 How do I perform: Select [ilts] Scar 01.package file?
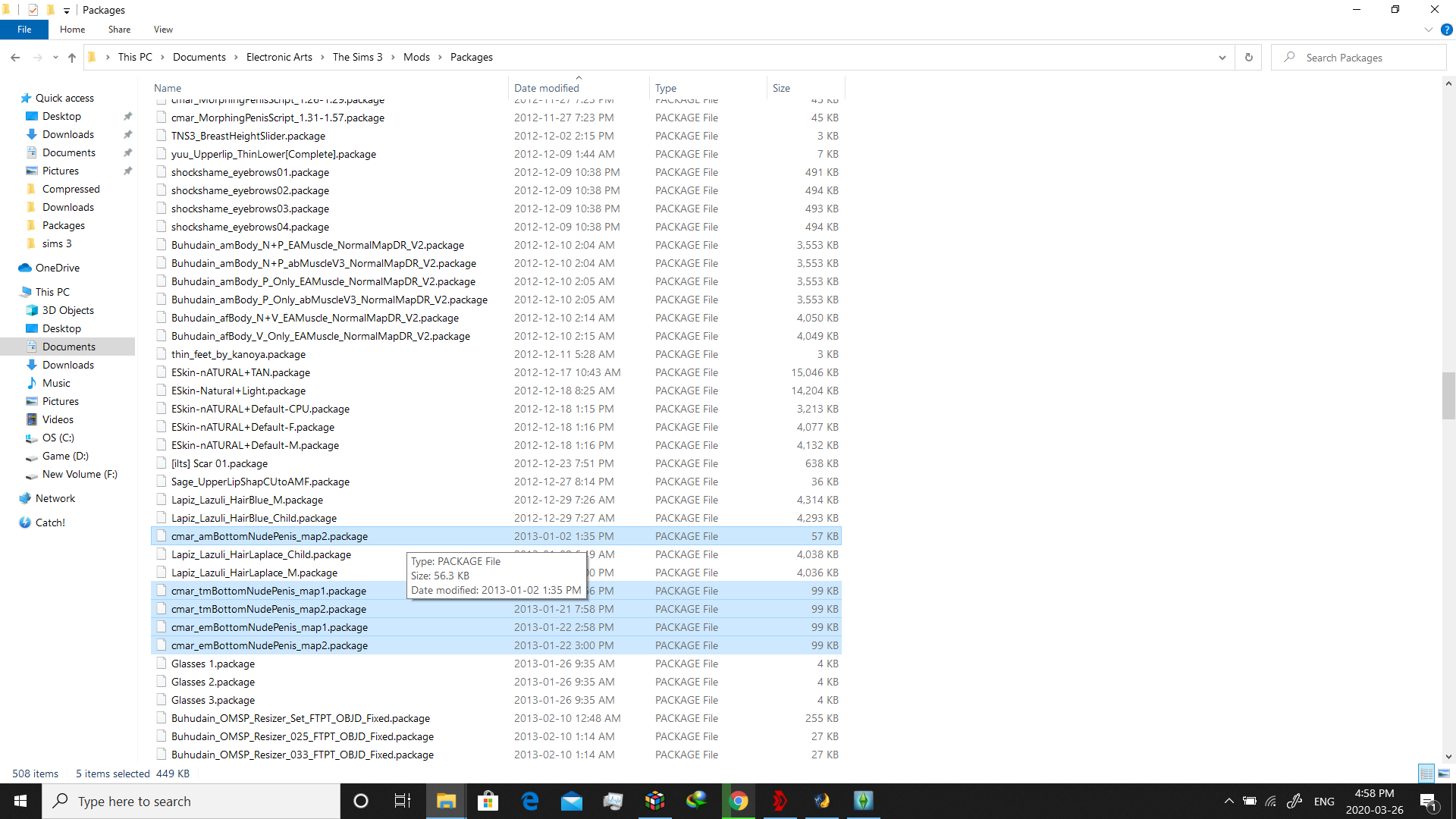[496, 463]
